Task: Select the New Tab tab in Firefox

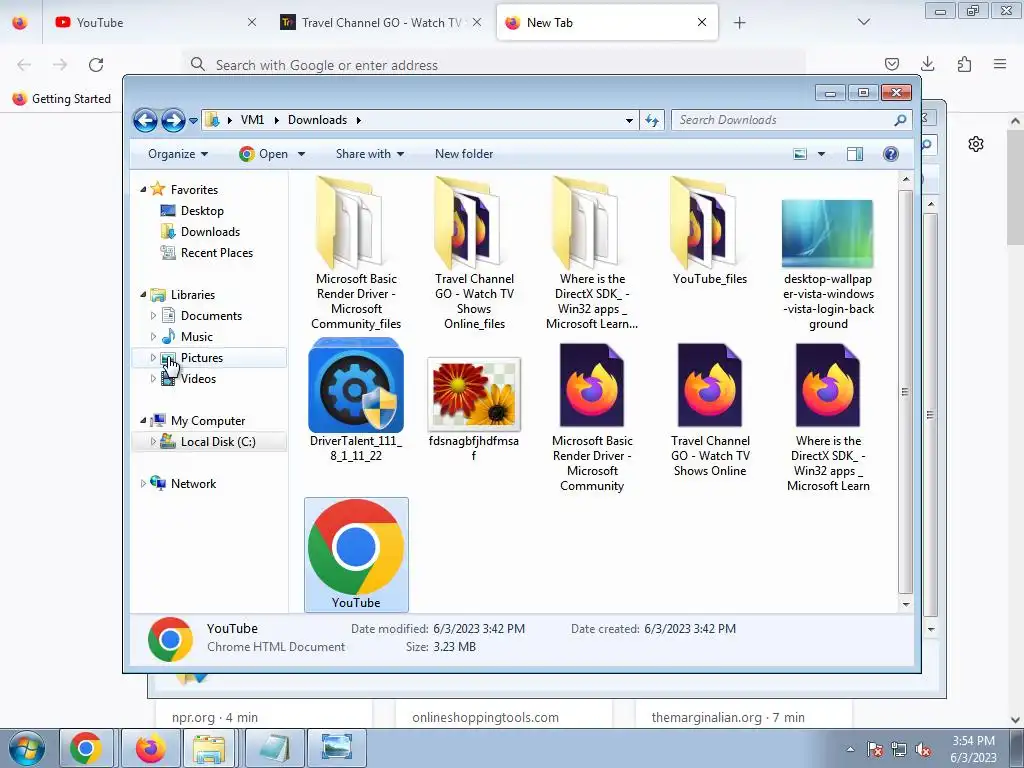Action: tap(607, 23)
